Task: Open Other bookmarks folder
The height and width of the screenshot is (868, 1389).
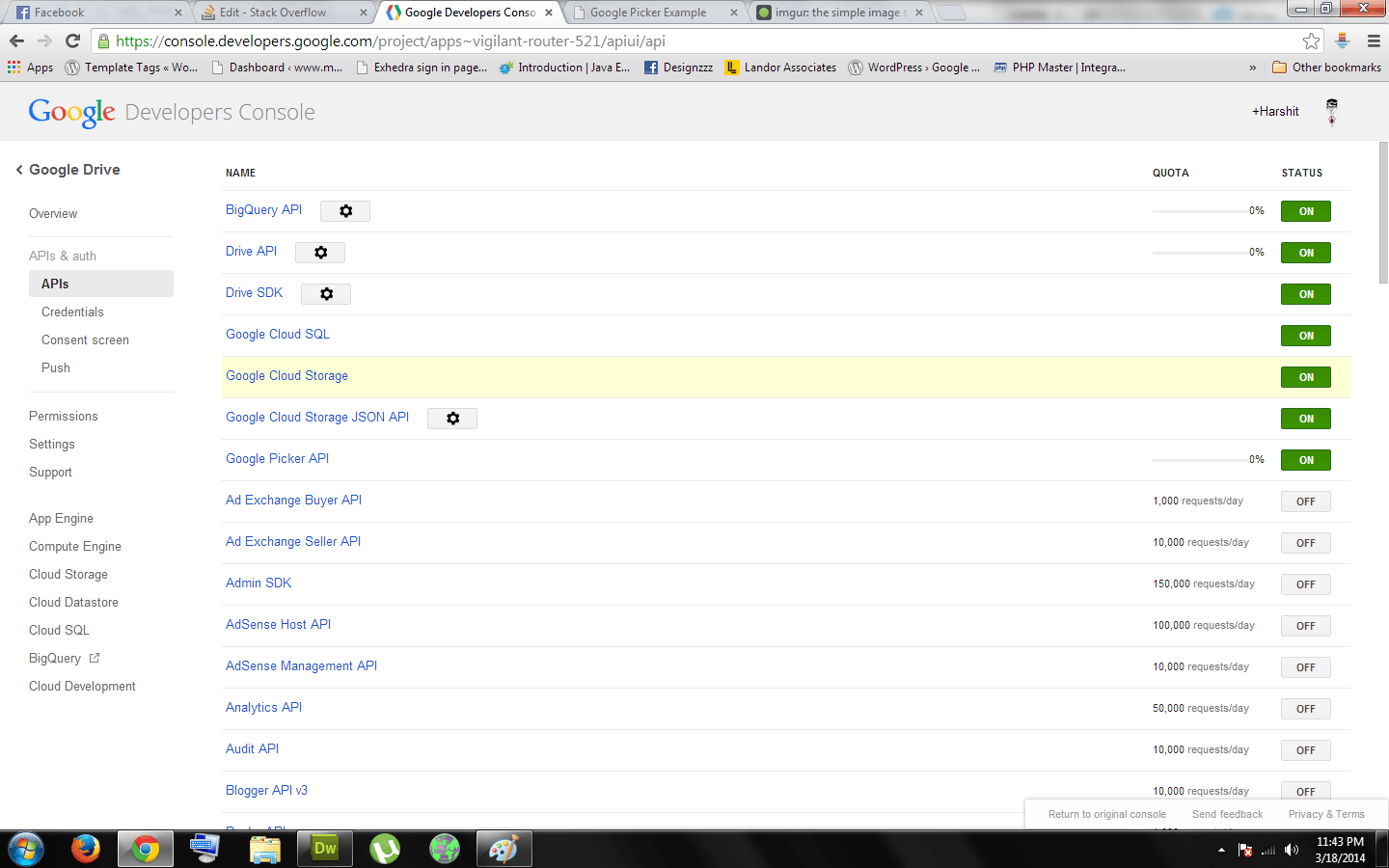Action: coord(1326,68)
